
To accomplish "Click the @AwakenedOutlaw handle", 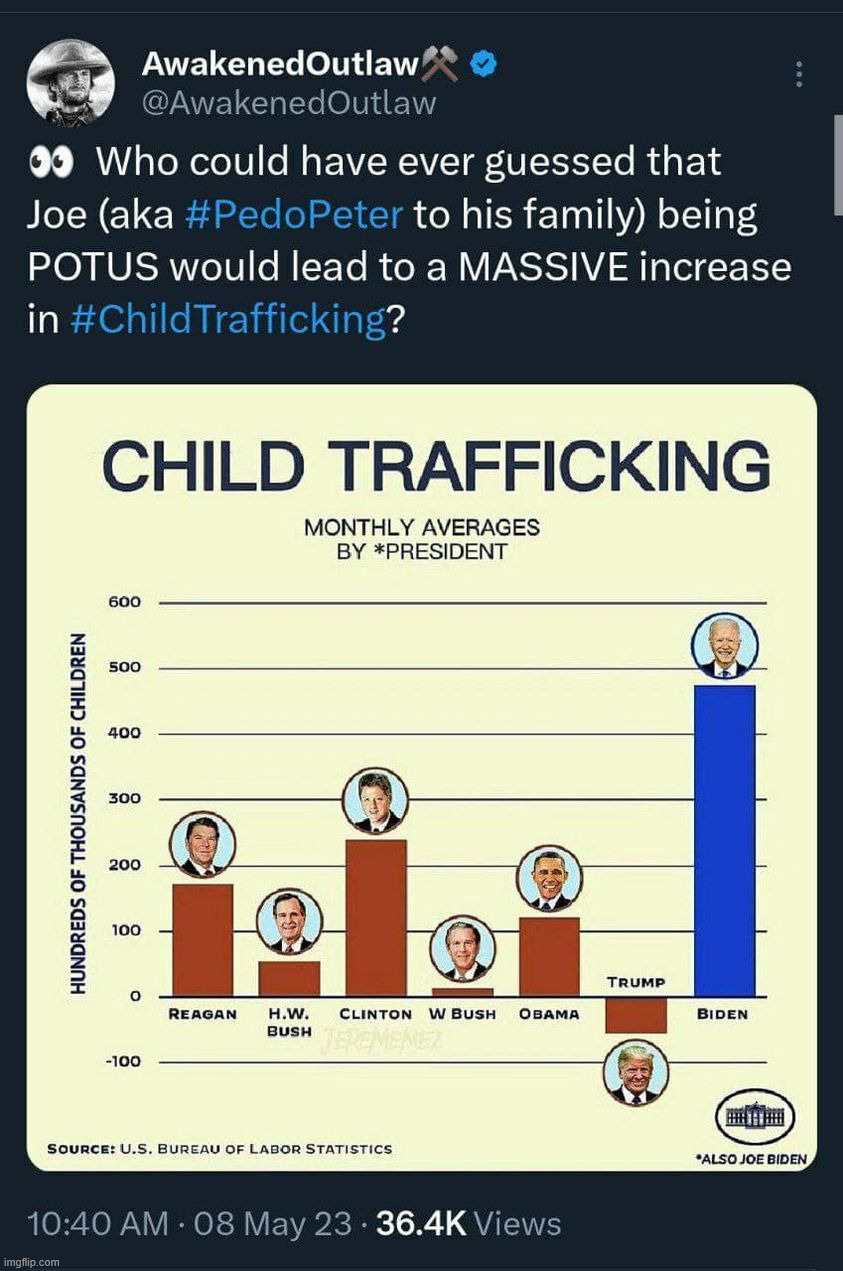I will [x=289, y=103].
